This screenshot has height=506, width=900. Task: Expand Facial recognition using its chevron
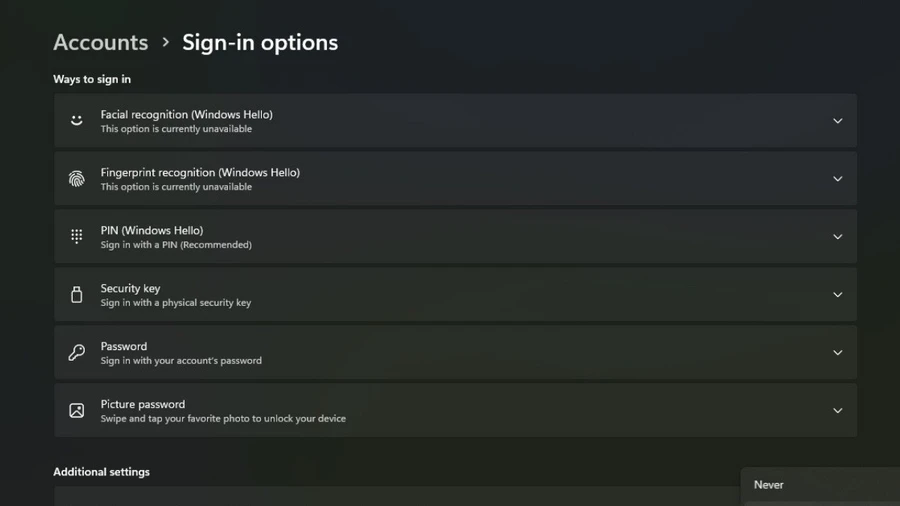[837, 121]
